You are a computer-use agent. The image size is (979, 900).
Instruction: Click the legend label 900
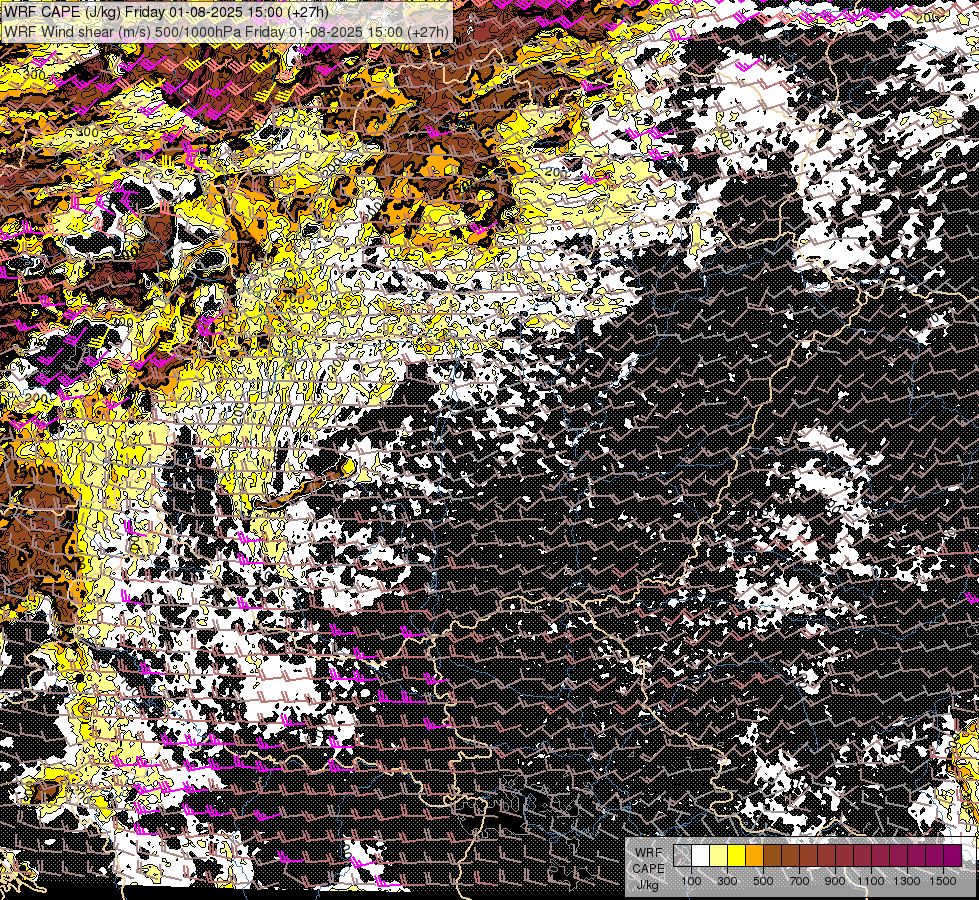pos(835,881)
